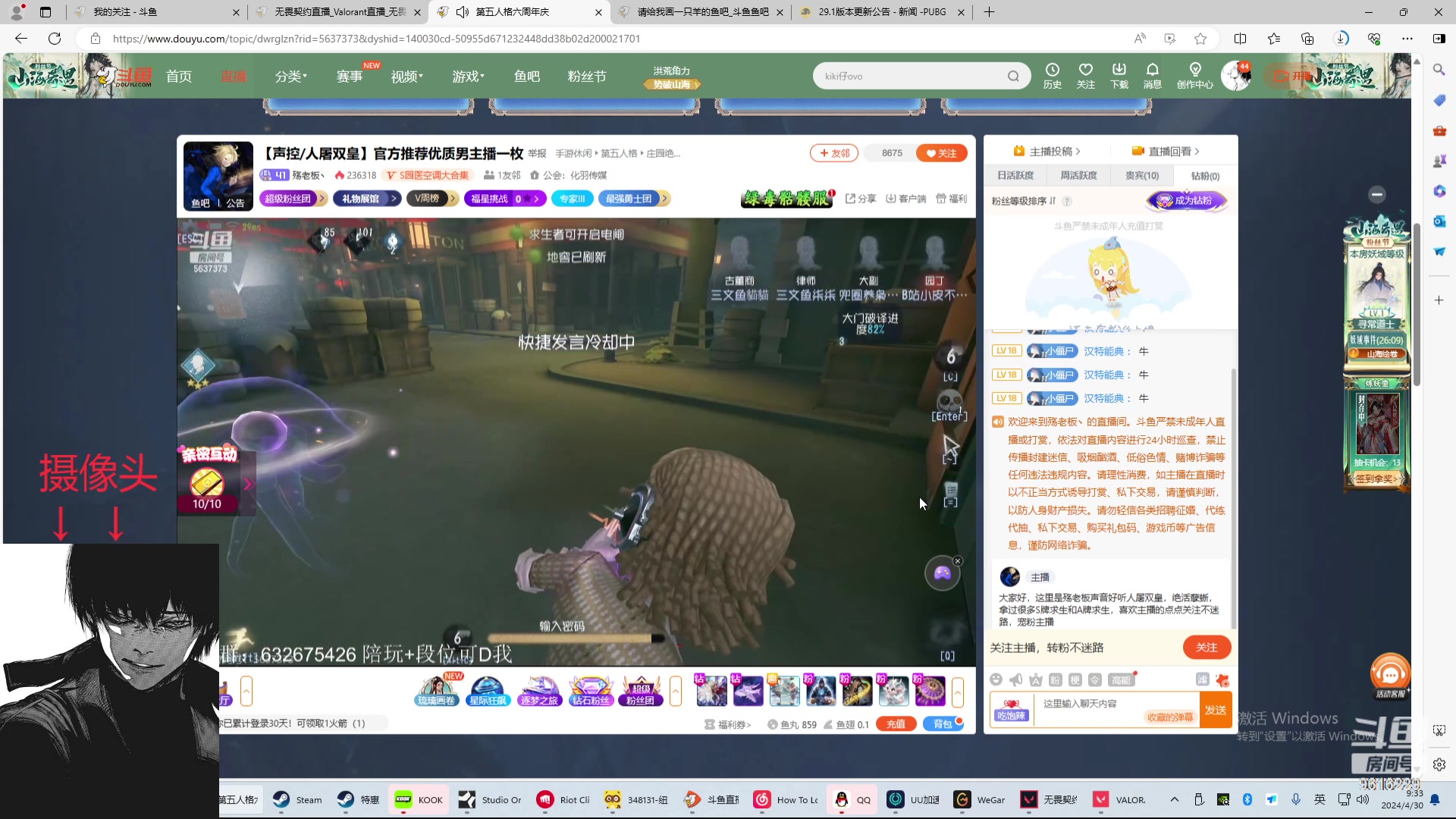Image resolution: width=1456 pixels, height=819 pixels.
Task: Go to 赛事 in Douyu nav
Action: click(x=350, y=76)
